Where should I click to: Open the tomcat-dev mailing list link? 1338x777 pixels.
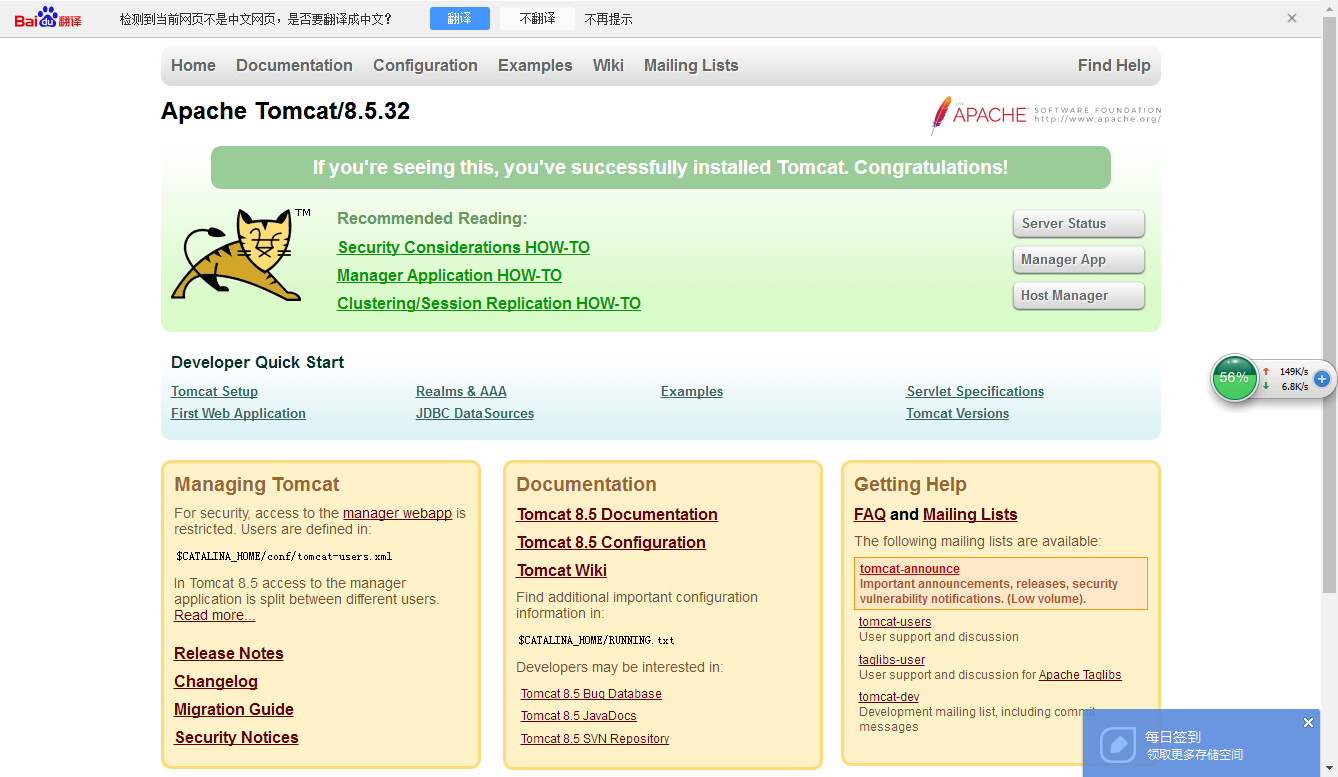889,697
